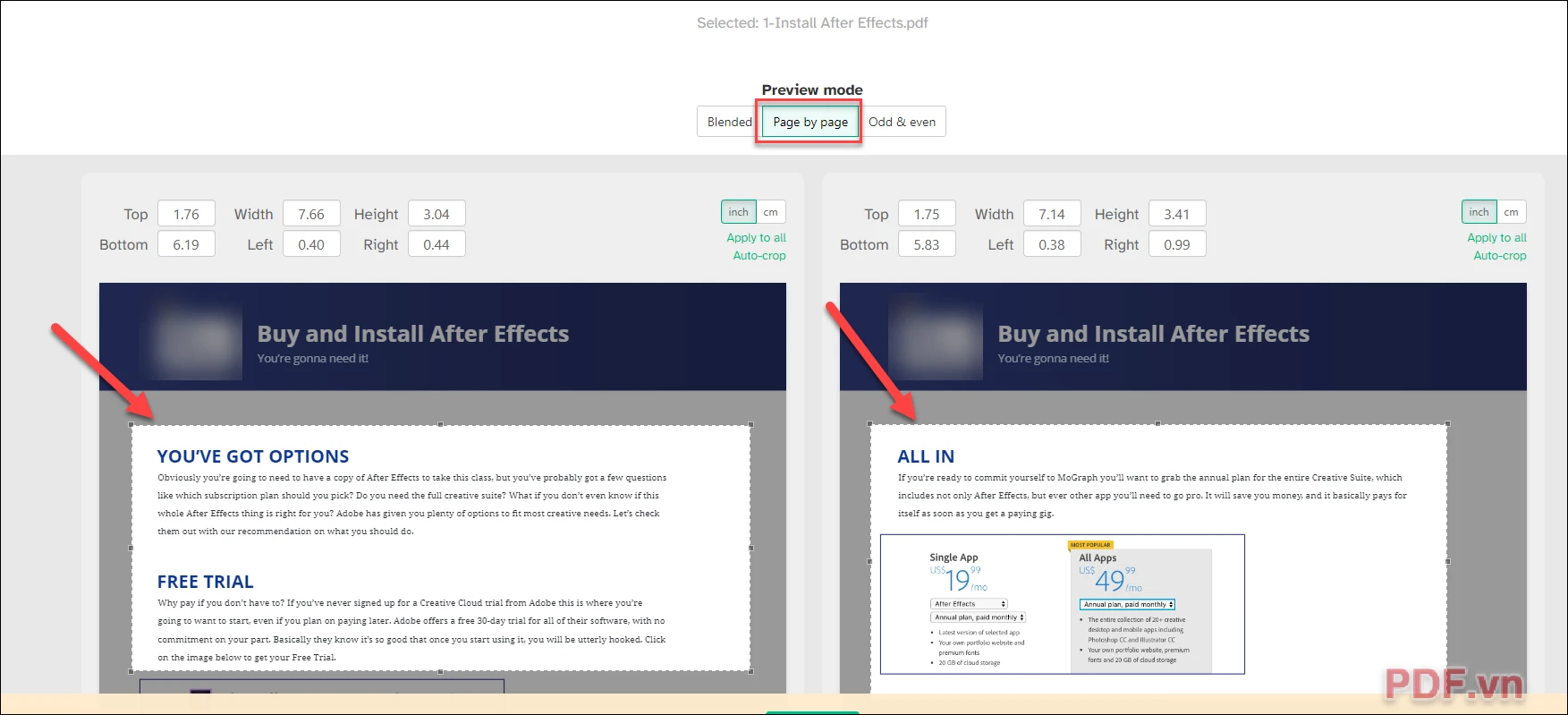This screenshot has width=1568, height=715.
Task: Click right-middle crop handle on second page
Action: click(x=1447, y=561)
